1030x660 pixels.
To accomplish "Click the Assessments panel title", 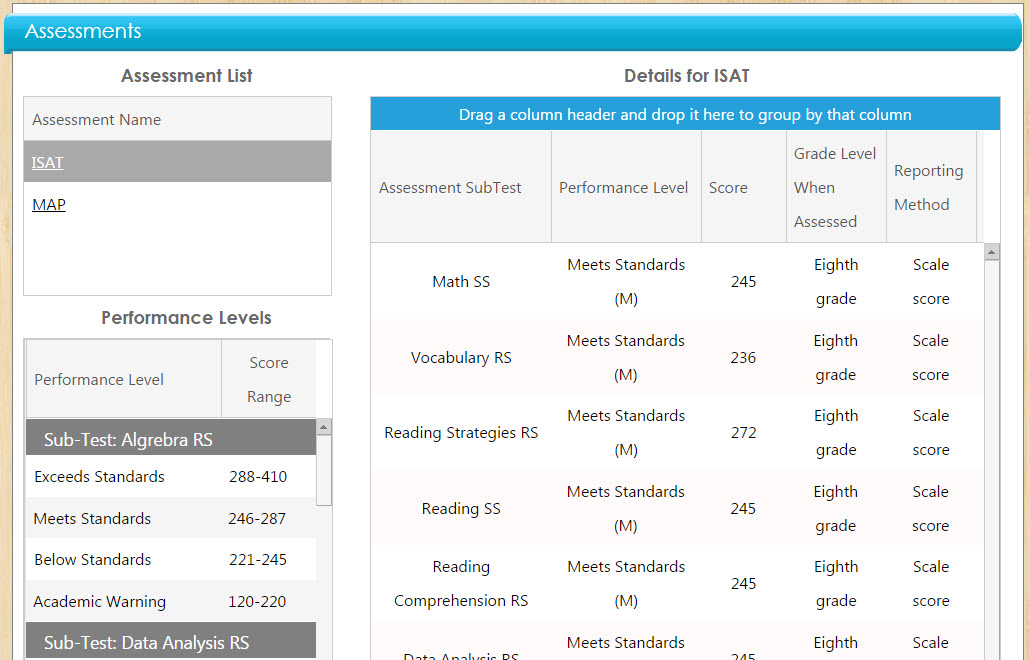I will (x=83, y=31).
